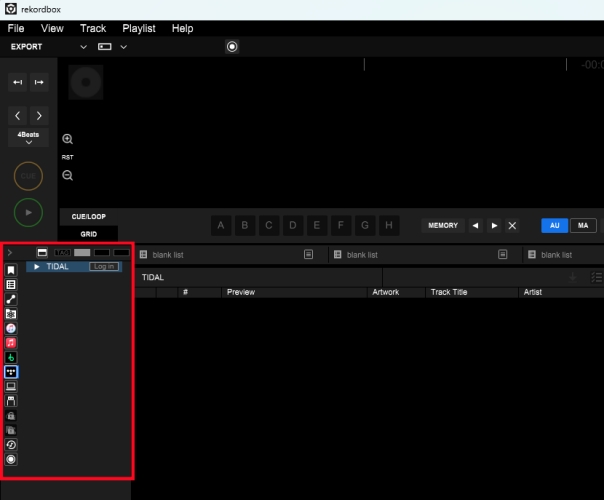
Task: Open the Playlists list icon in sidebar
Action: 11,285
